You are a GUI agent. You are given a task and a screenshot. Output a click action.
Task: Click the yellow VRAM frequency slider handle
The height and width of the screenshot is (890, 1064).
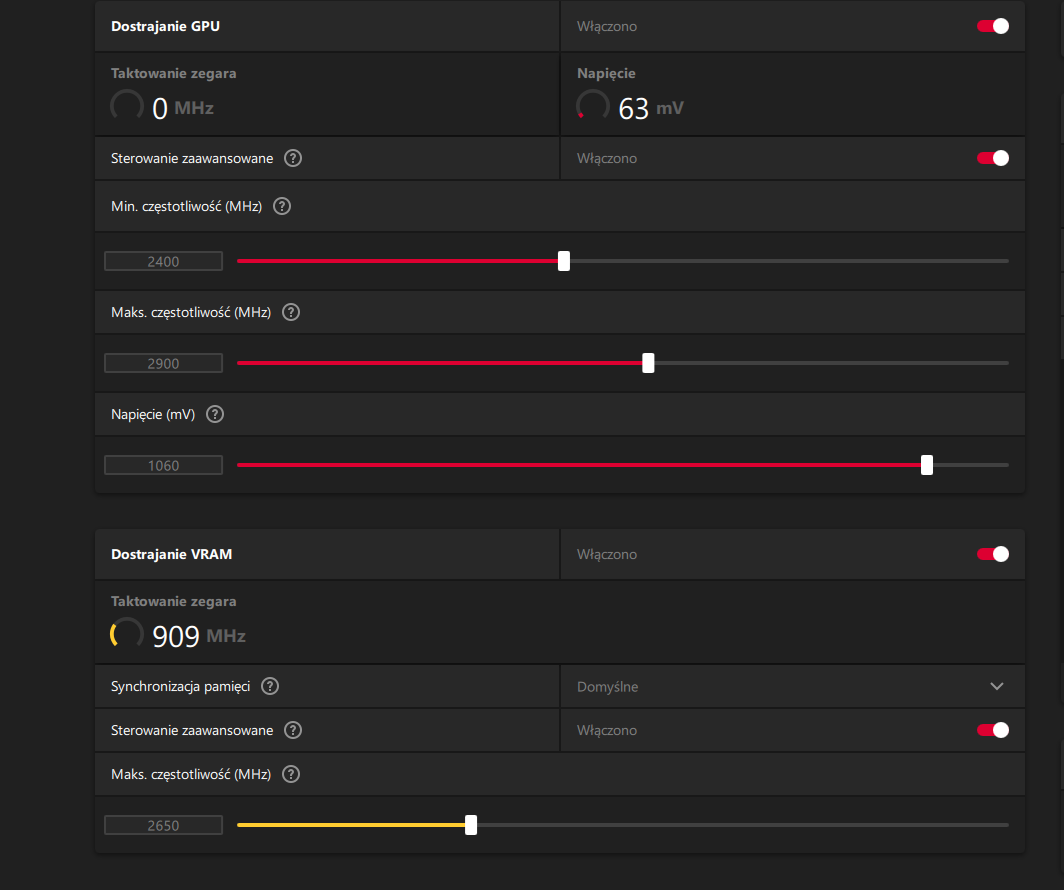click(471, 825)
